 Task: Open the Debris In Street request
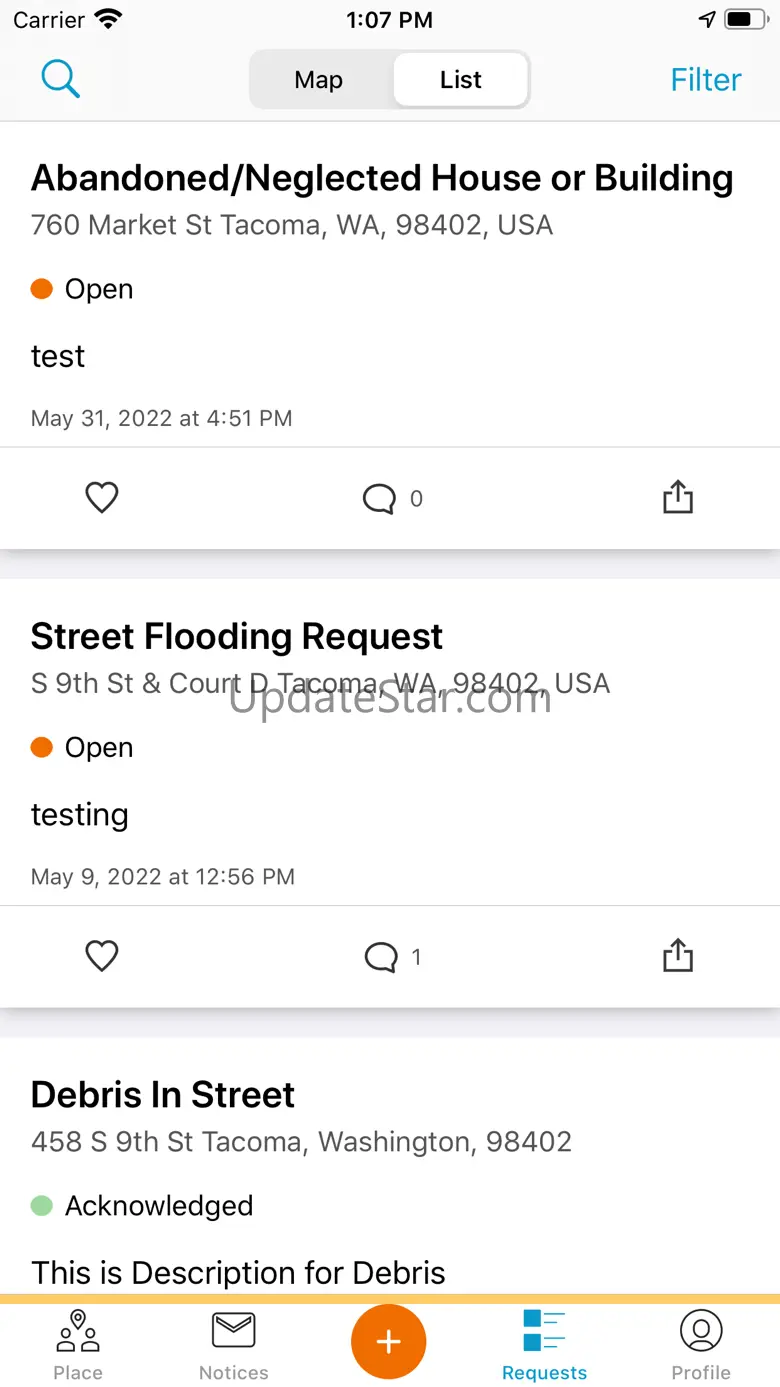click(163, 1095)
